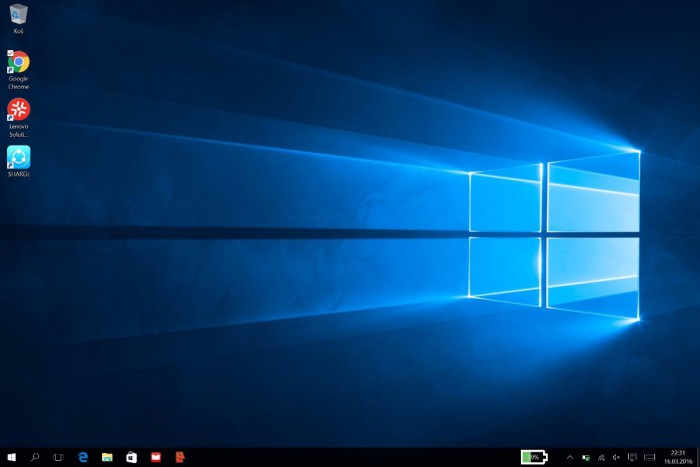This screenshot has width=700, height=467.
Task: Open the orange document app on taskbar
Action: pos(179,457)
